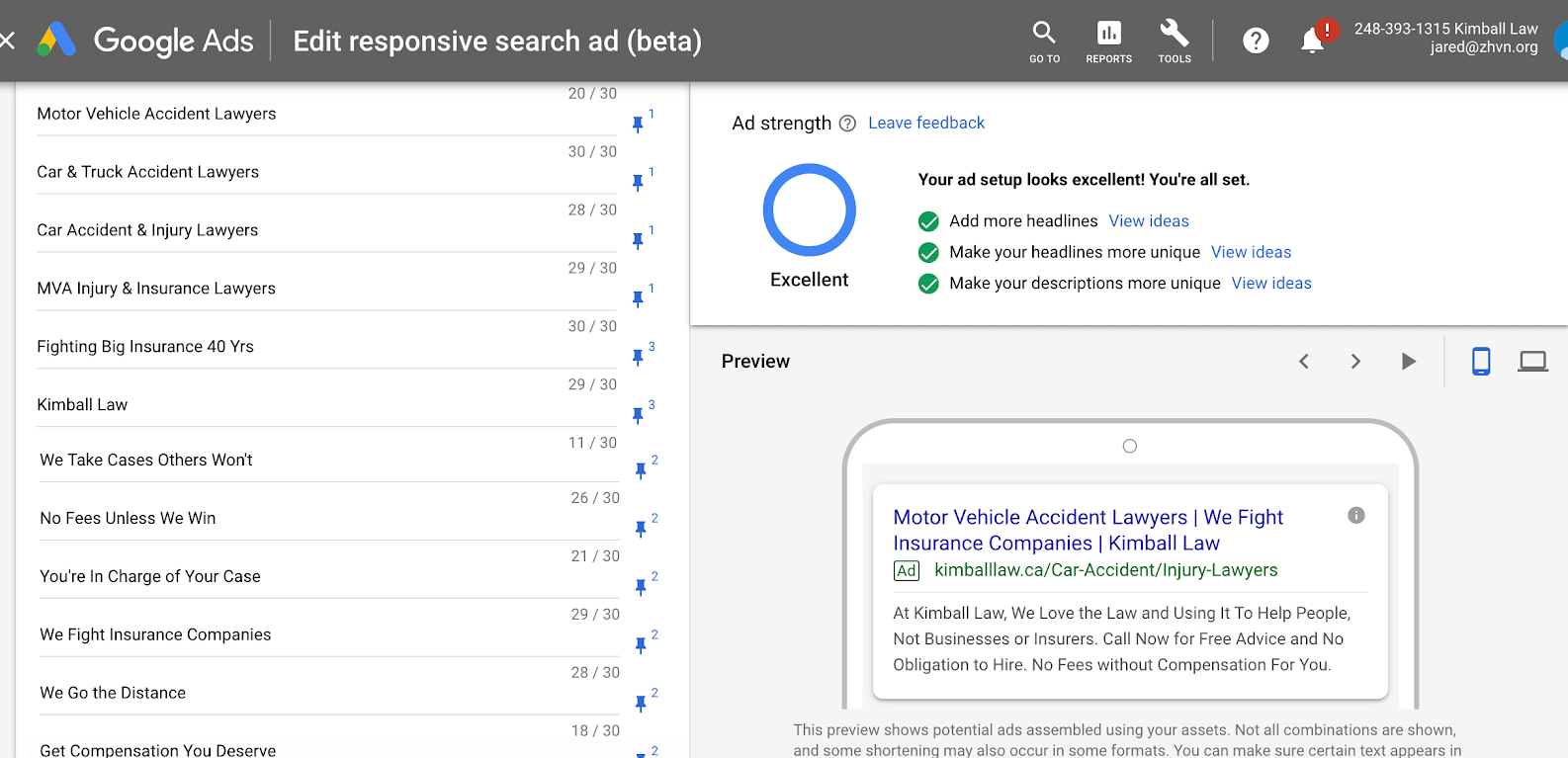1568x758 pixels.
Task: Switch preview to mobile device
Action: tap(1481, 362)
